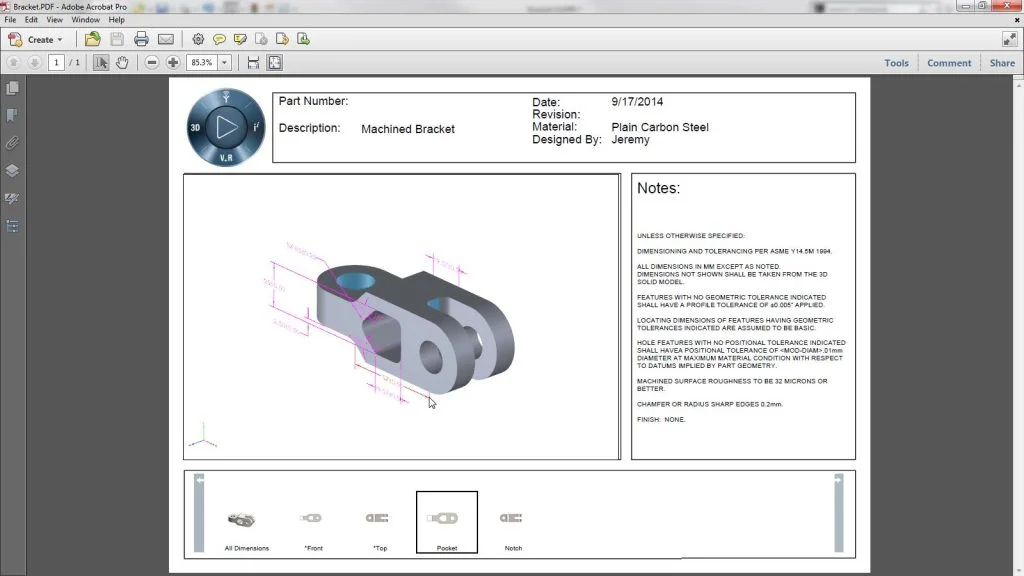Open the Layers panel
This screenshot has width=1024, height=576.
(x=12, y=170)
